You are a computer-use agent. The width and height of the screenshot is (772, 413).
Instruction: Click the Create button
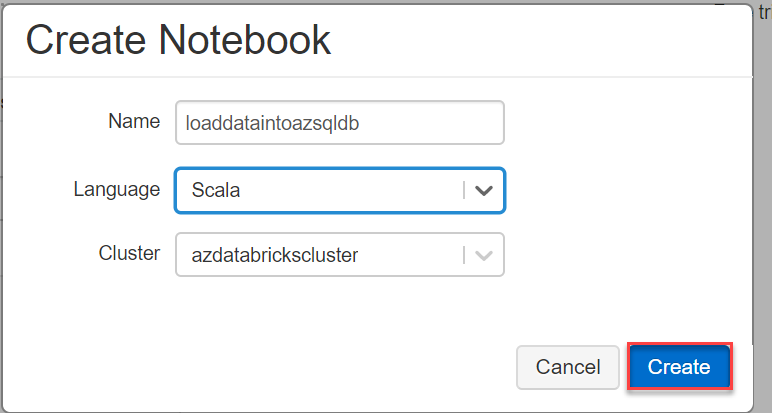tap(679, 367)
